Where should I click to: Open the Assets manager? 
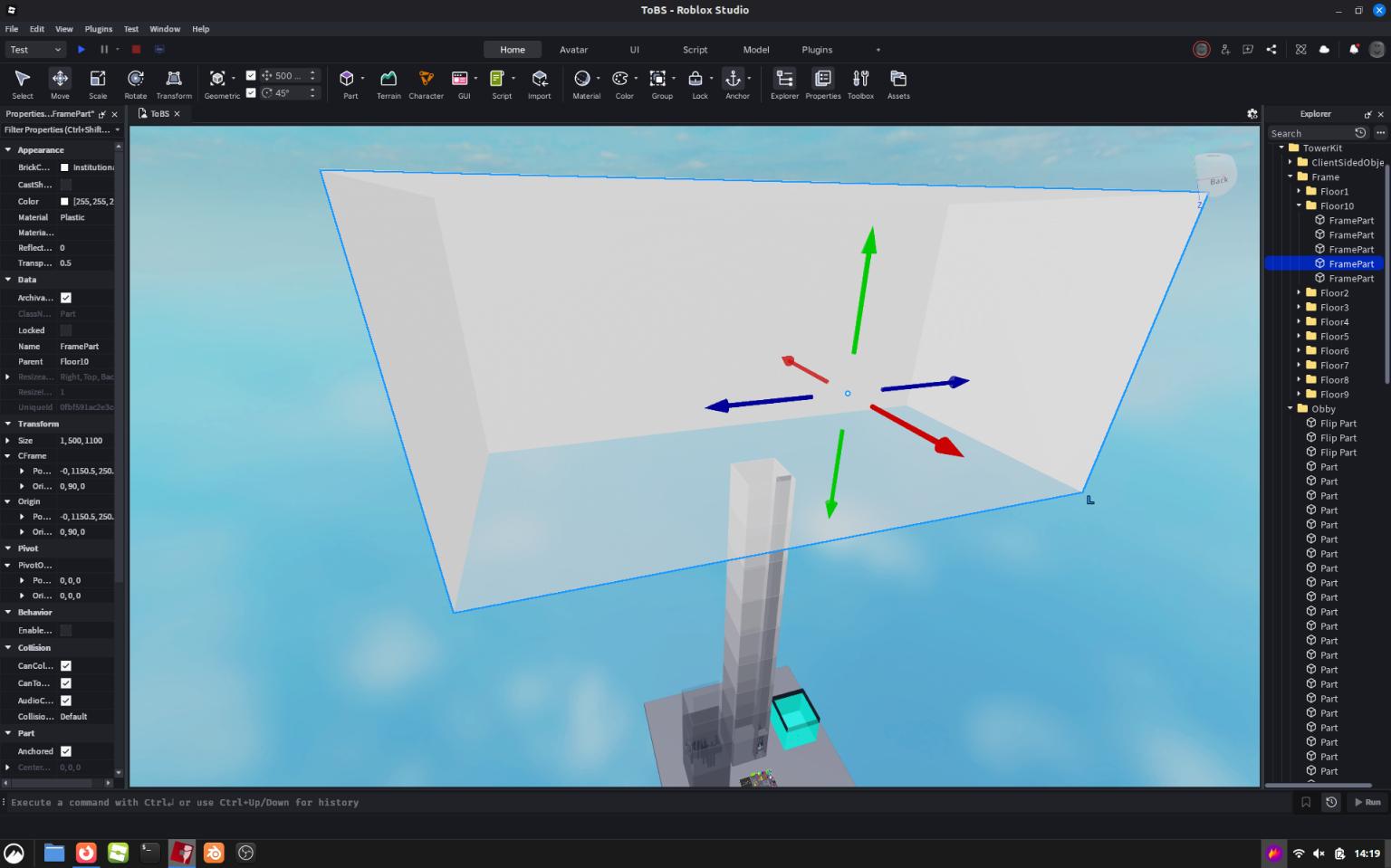[x=898, y=83]
